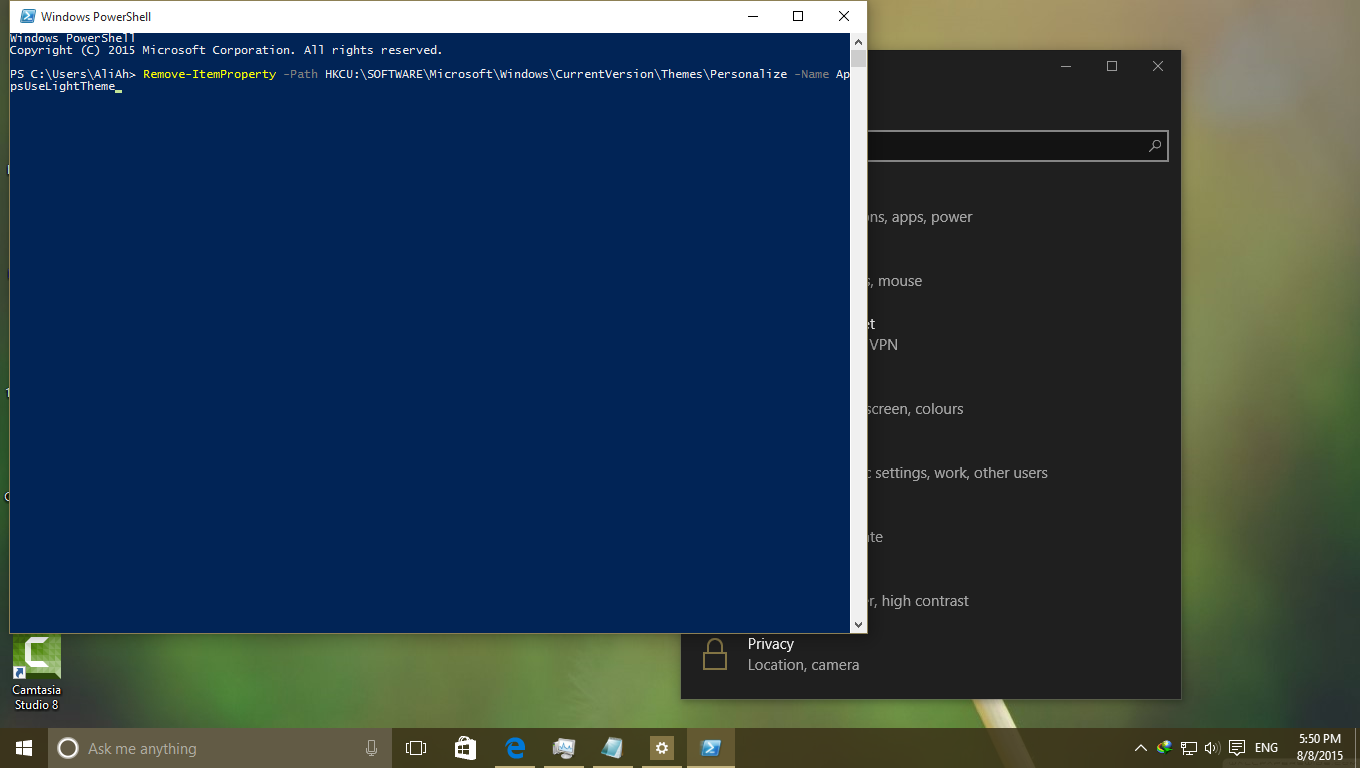Expand hidden icons with the tray chevron
The width and height of the screenshot is (1360, 768).
(1140, 747)
